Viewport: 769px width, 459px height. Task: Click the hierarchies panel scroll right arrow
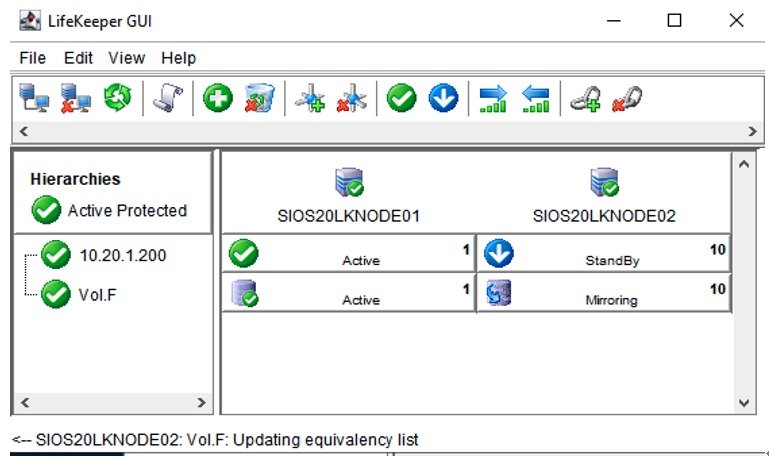201,403
